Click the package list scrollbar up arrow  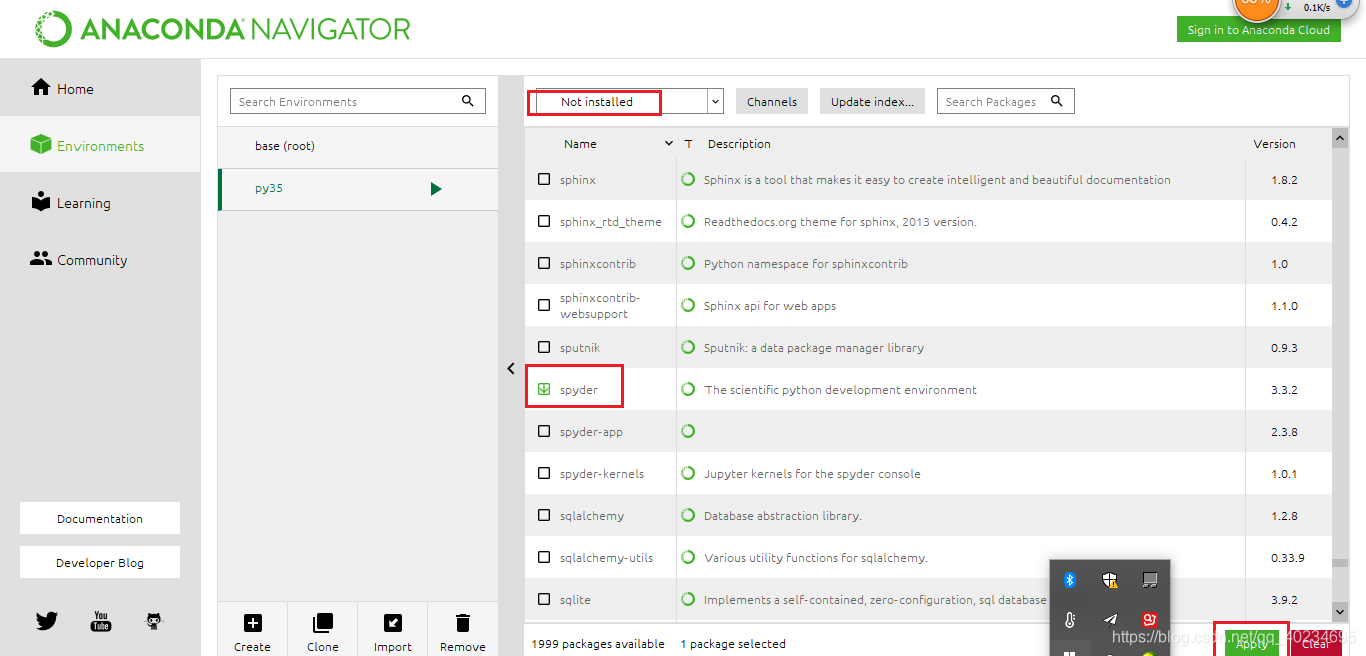point(1340,138)
